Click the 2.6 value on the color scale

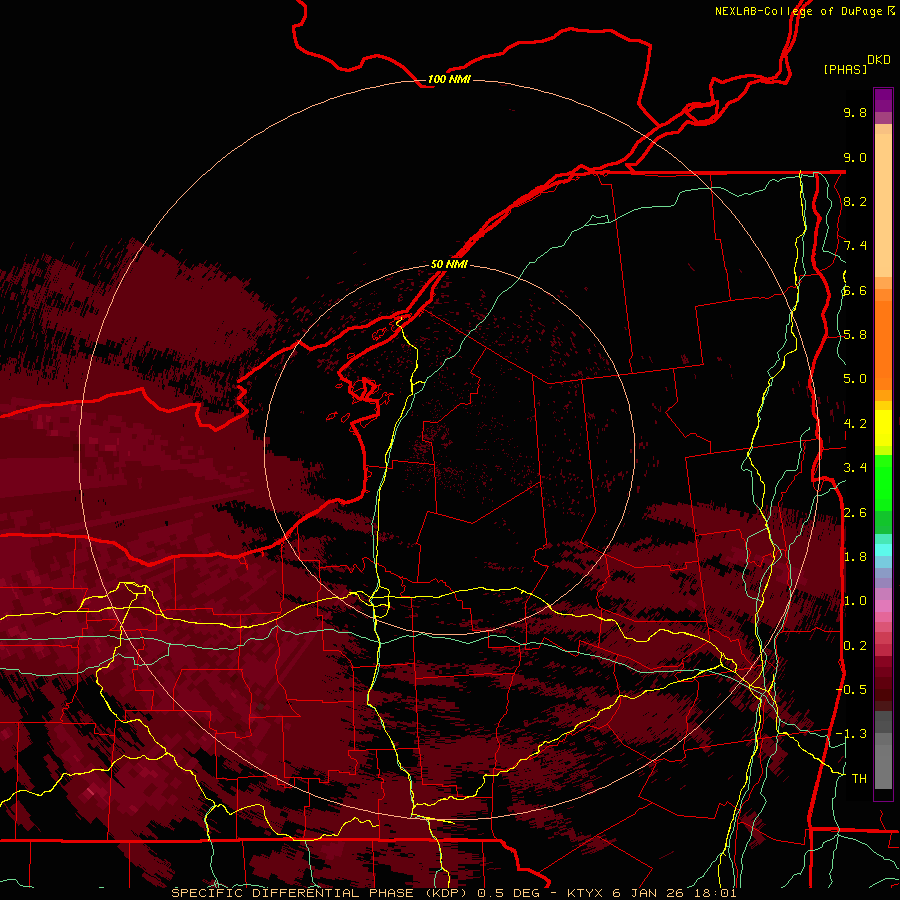[855, 513]
